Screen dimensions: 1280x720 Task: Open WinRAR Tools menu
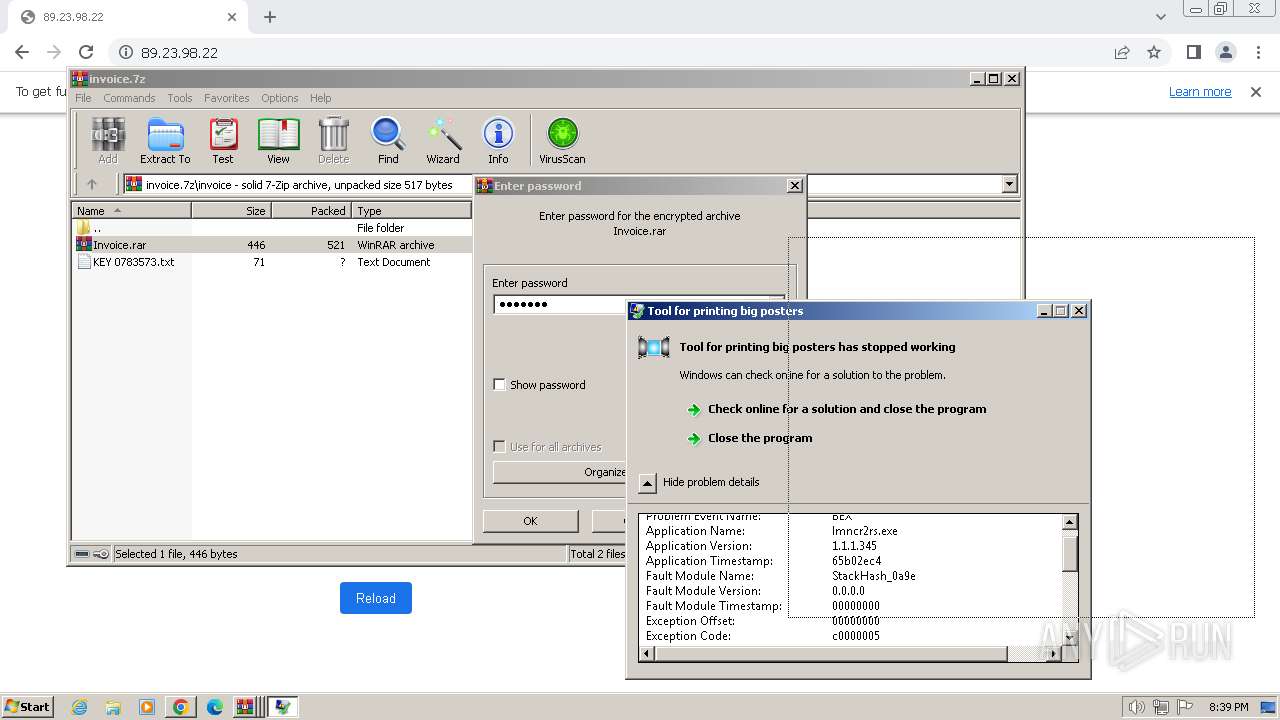(180, 98)
